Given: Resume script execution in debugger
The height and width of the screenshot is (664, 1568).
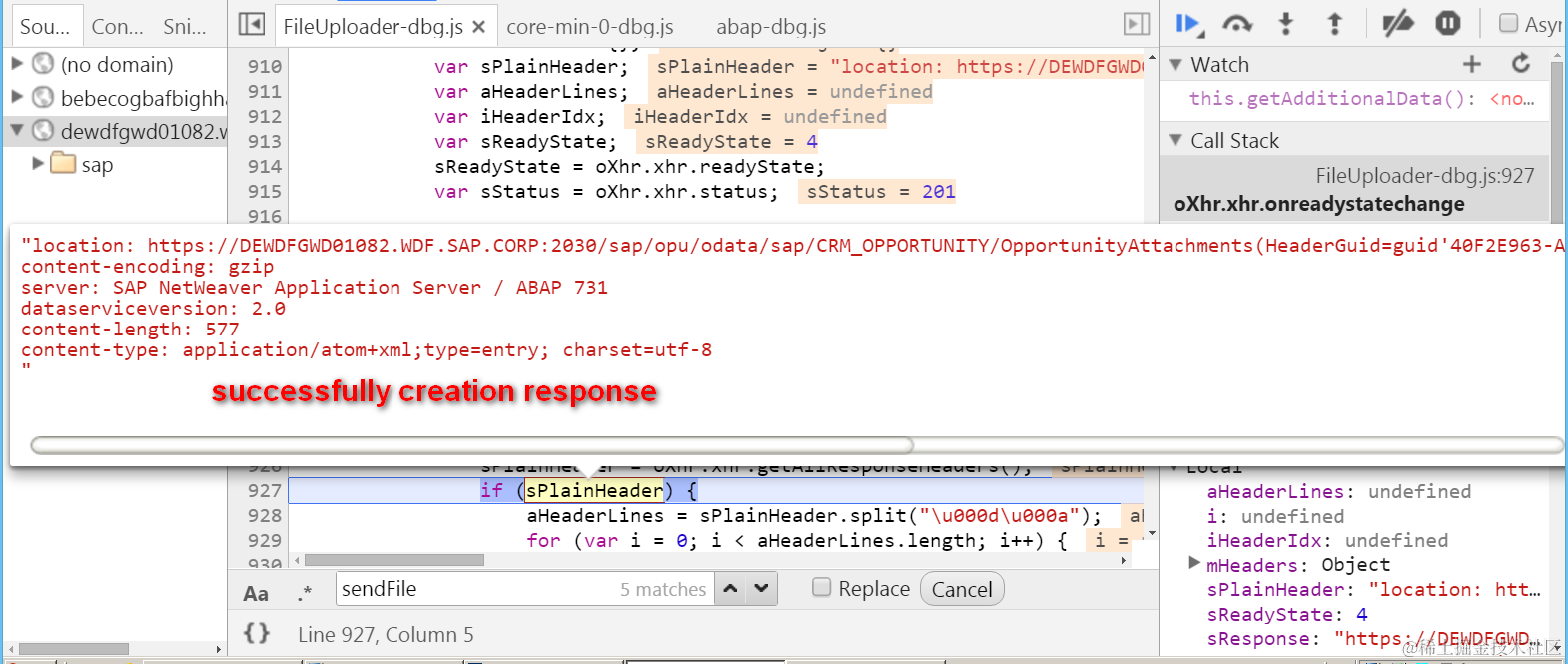Looking at the screenshot, I should coord(1188,24).
